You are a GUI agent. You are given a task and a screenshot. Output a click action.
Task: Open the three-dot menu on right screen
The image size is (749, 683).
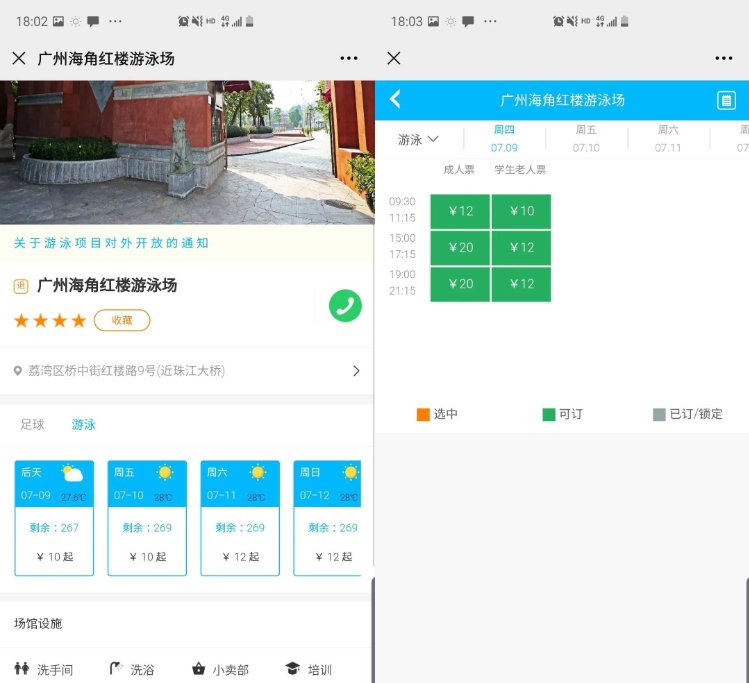point(723,59)
